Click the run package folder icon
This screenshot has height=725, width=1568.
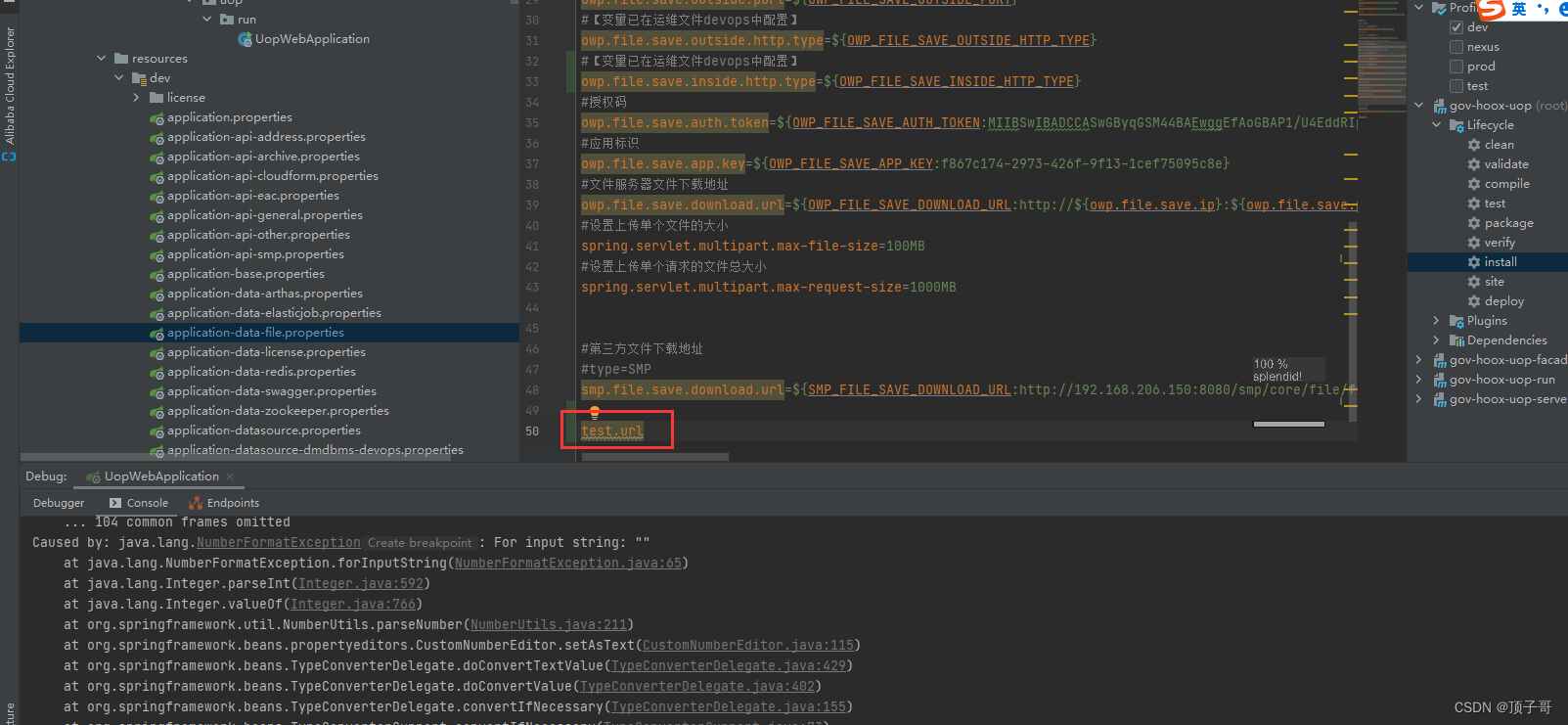(x=227, y=20)
